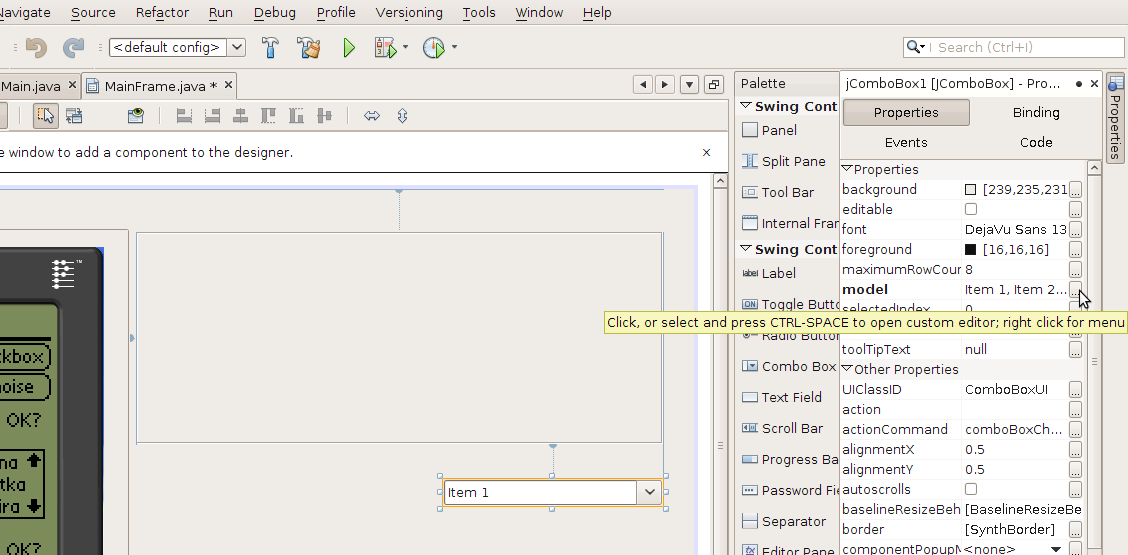
Task: Toggle the autoscrolls property checkbox
Action: (970, 489)
